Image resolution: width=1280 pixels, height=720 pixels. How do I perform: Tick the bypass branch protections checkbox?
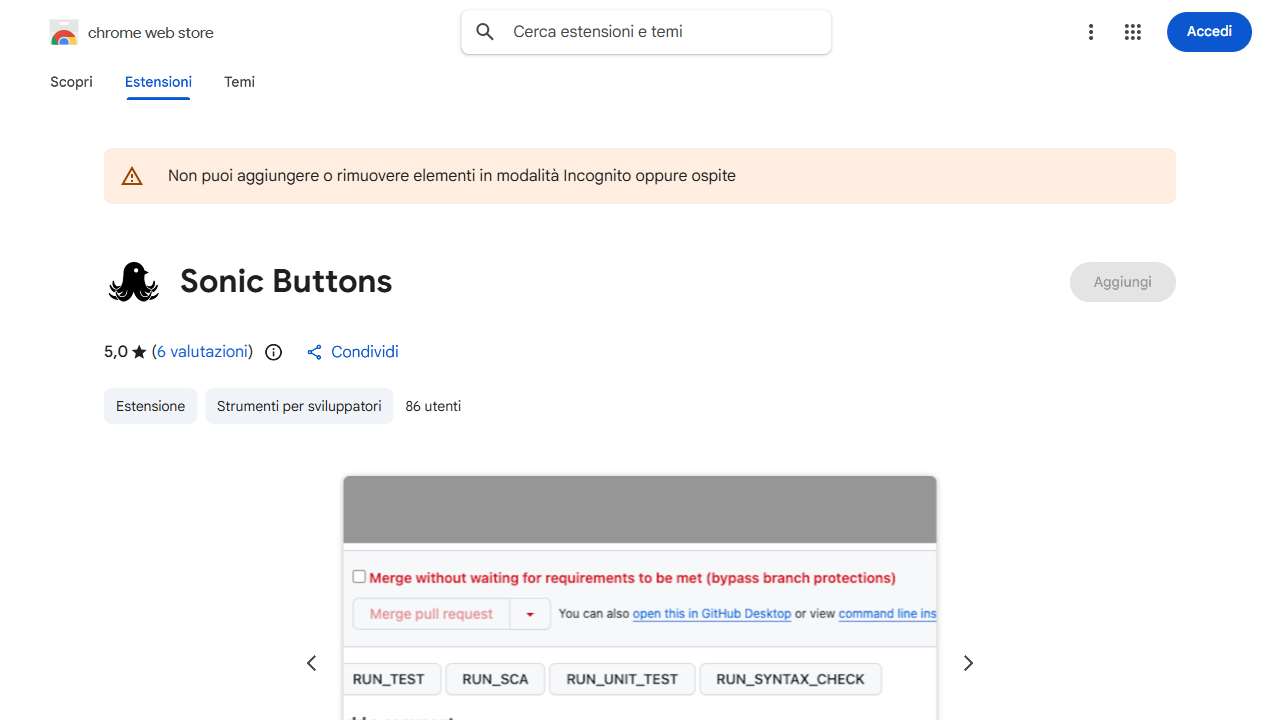pyautogui.click(x=358, y=576)
